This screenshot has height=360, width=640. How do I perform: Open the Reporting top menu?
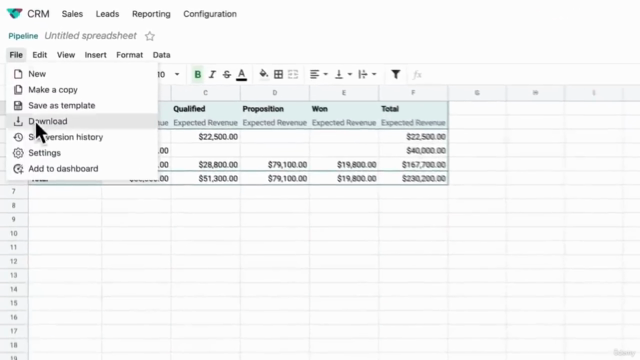click(x=151, y=14)
